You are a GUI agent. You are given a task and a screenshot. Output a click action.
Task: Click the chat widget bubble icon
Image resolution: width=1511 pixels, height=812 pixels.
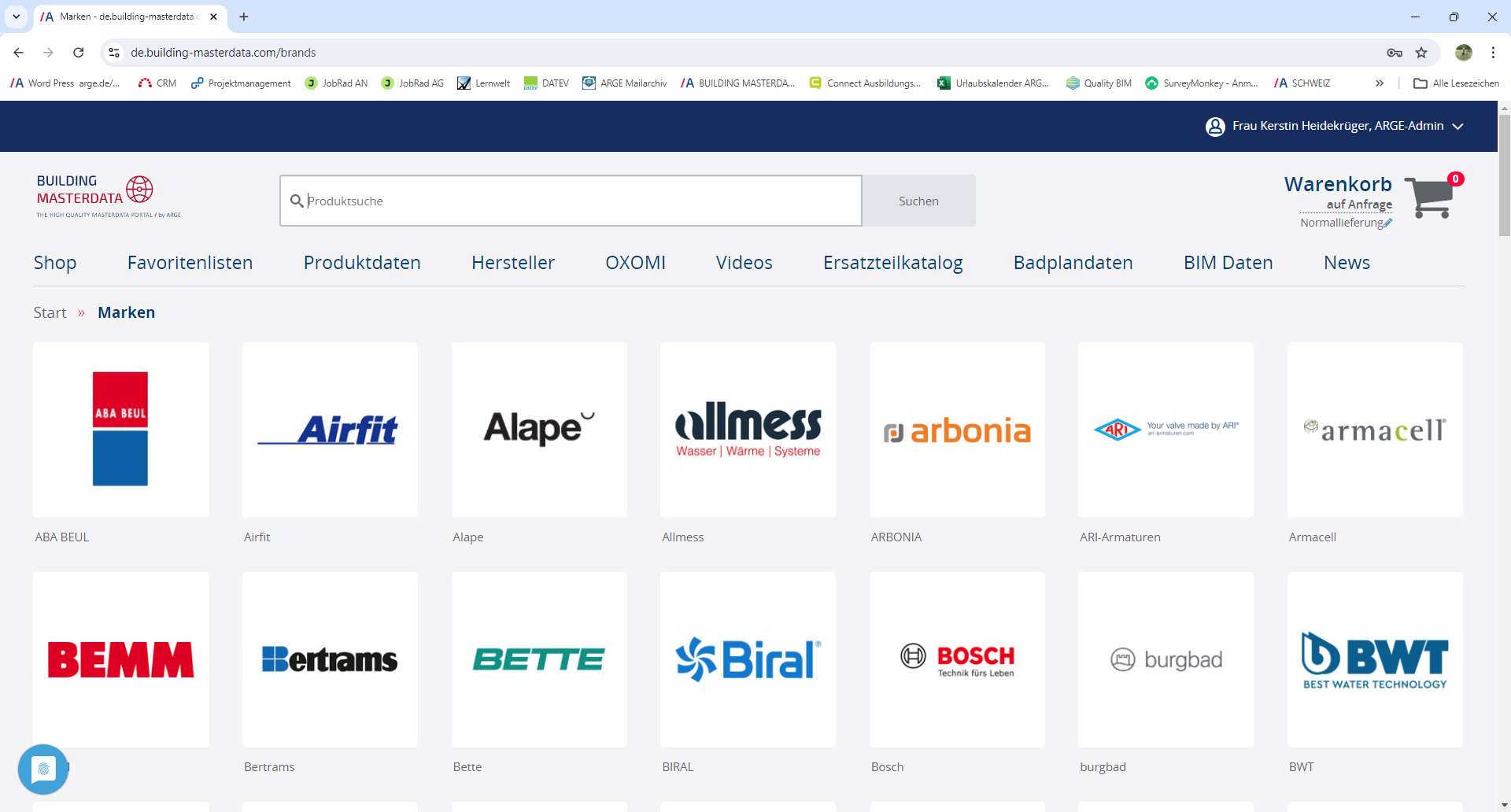tap(43, 769)
